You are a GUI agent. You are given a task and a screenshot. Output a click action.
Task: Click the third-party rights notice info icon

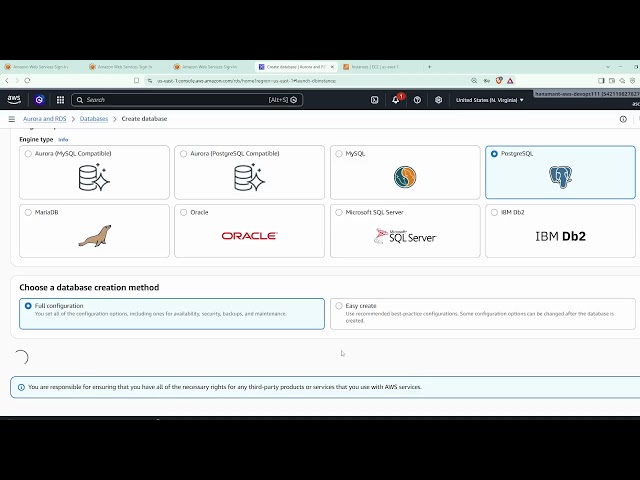(x=21, y=387)
